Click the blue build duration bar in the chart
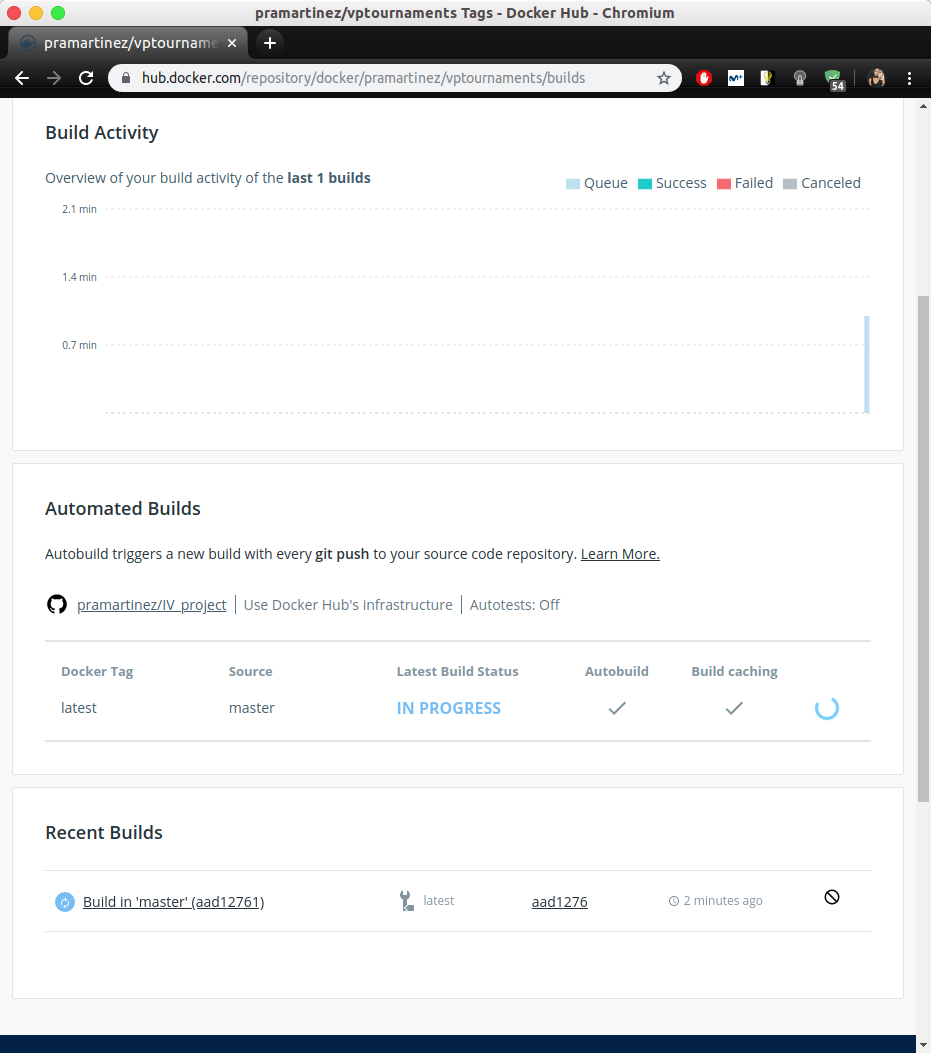931x1053 pixels. coord(866,364)
